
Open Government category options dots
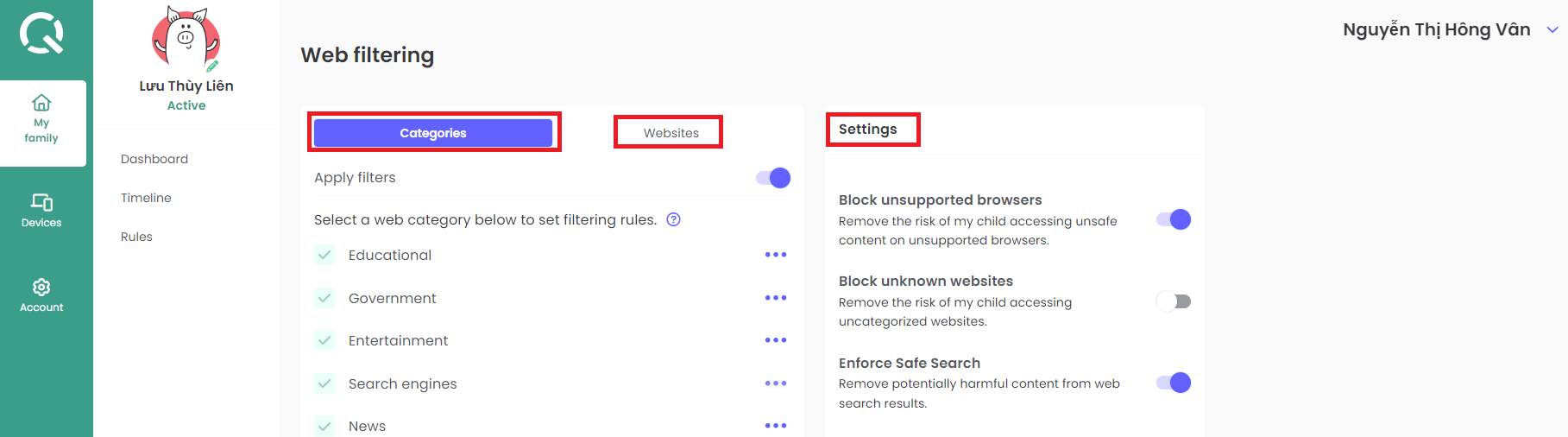coord(776,298)
